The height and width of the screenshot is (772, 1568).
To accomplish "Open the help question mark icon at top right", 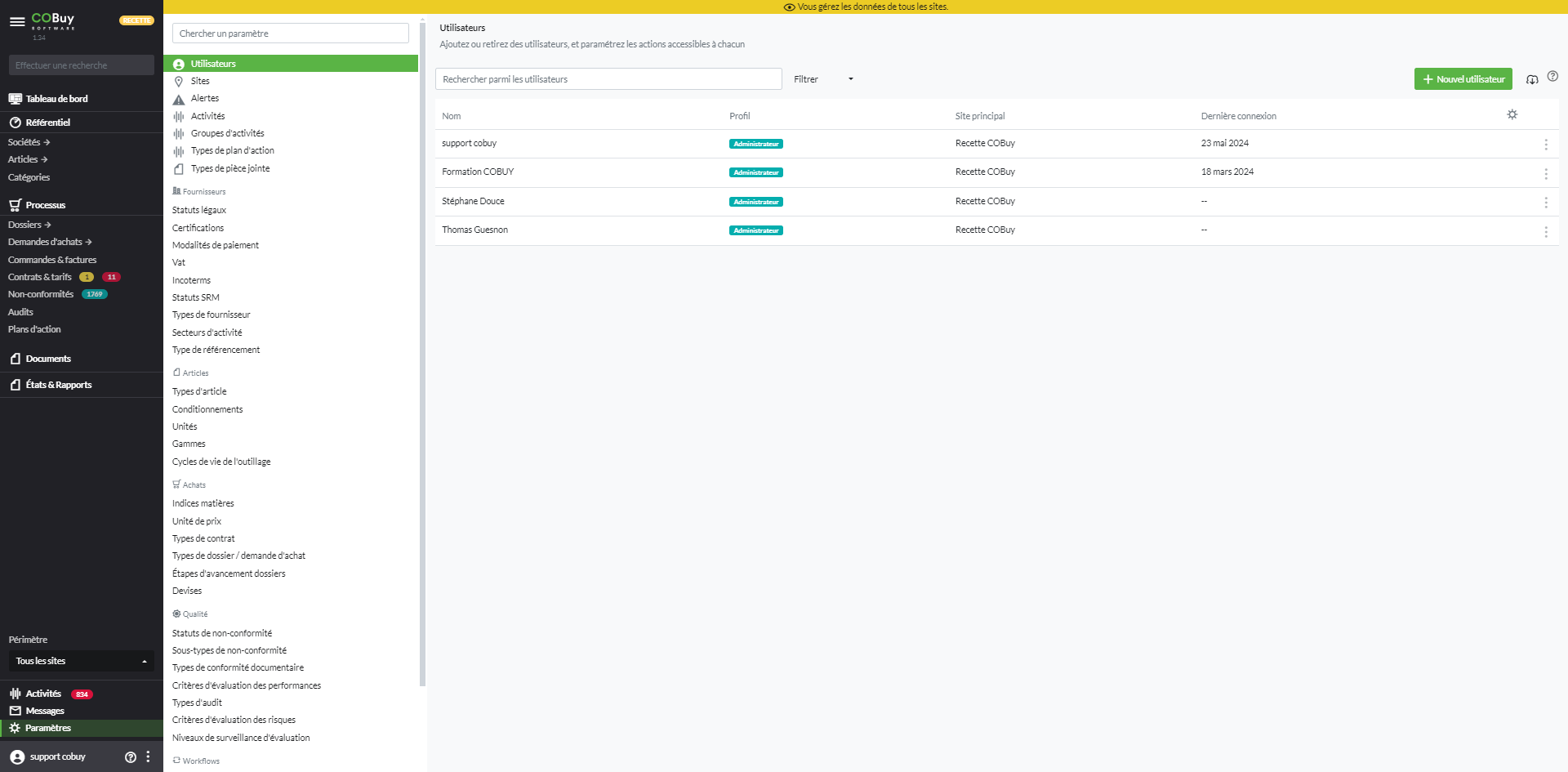I will point(1552,77).
